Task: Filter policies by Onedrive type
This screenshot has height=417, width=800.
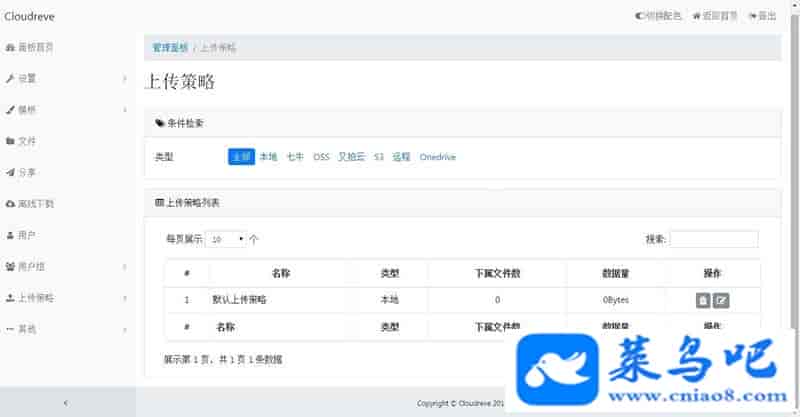Action: pos(438,157)
